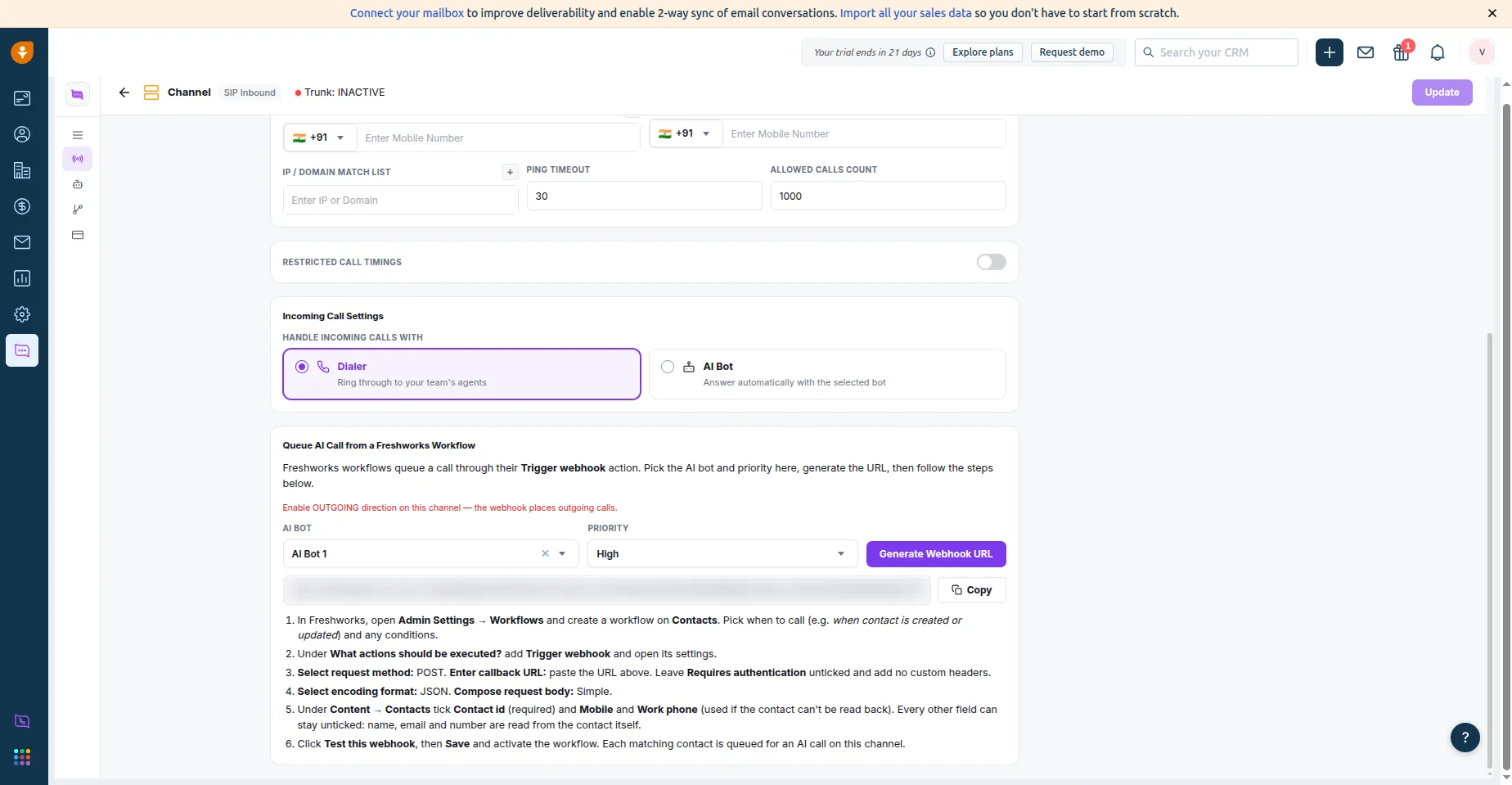Open Reports chart icon in left navigation
The height and width of the screenshot is (785, 1512).
[22, 278]
